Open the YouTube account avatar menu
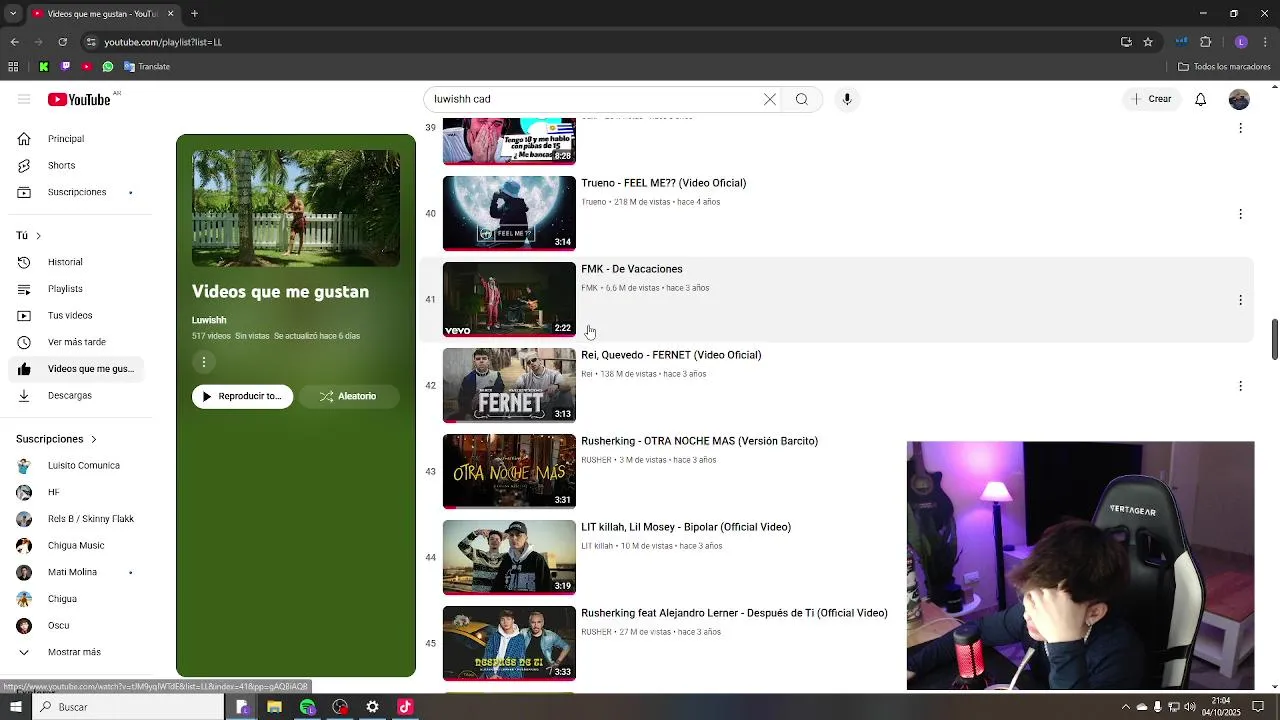The height and width of the screenshot is (720, 1280). (x=1239, y=99)
